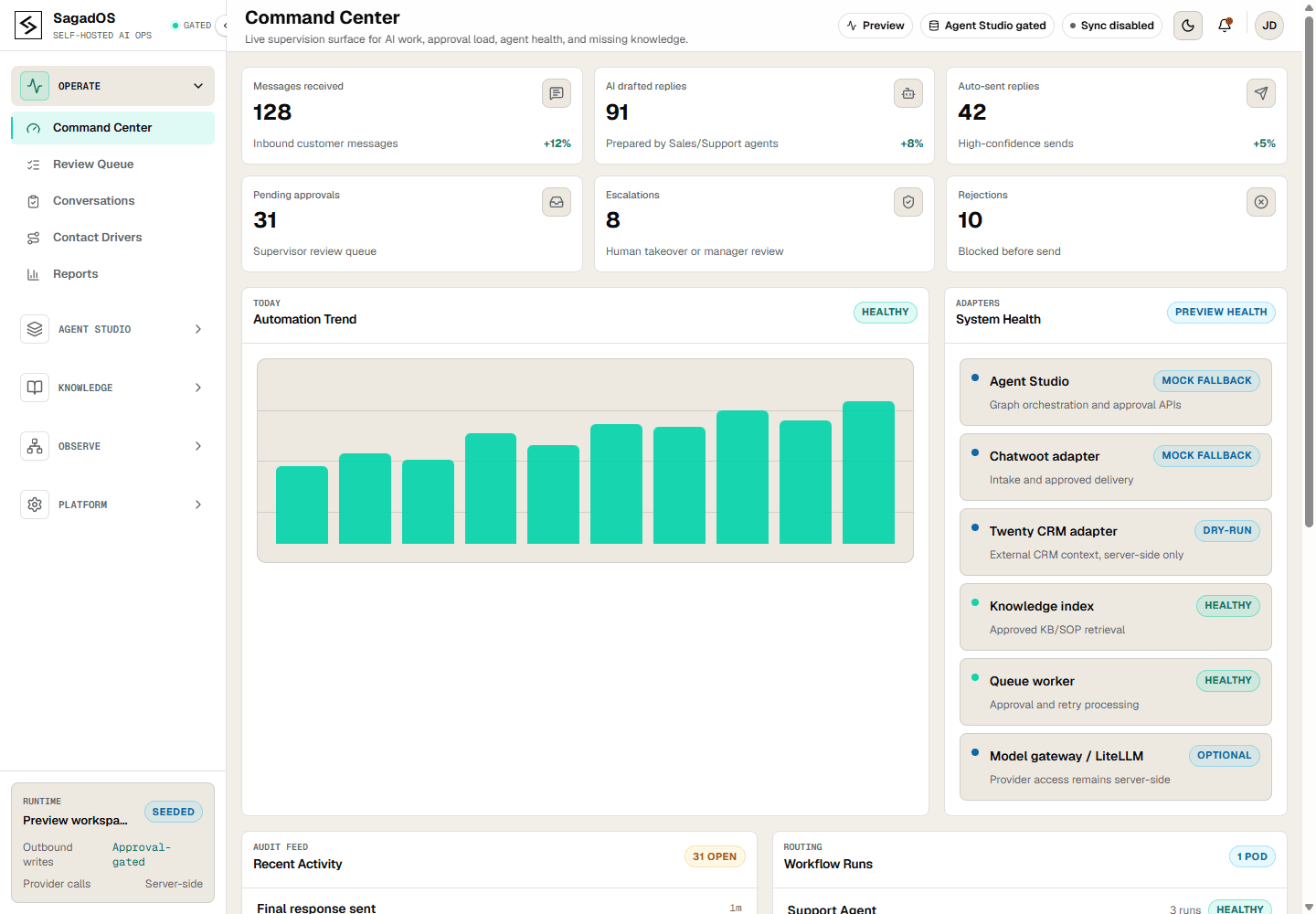1316x914 pixels.
Task: Open notifications via the bell icon
Action: [x=1225, y=26]
